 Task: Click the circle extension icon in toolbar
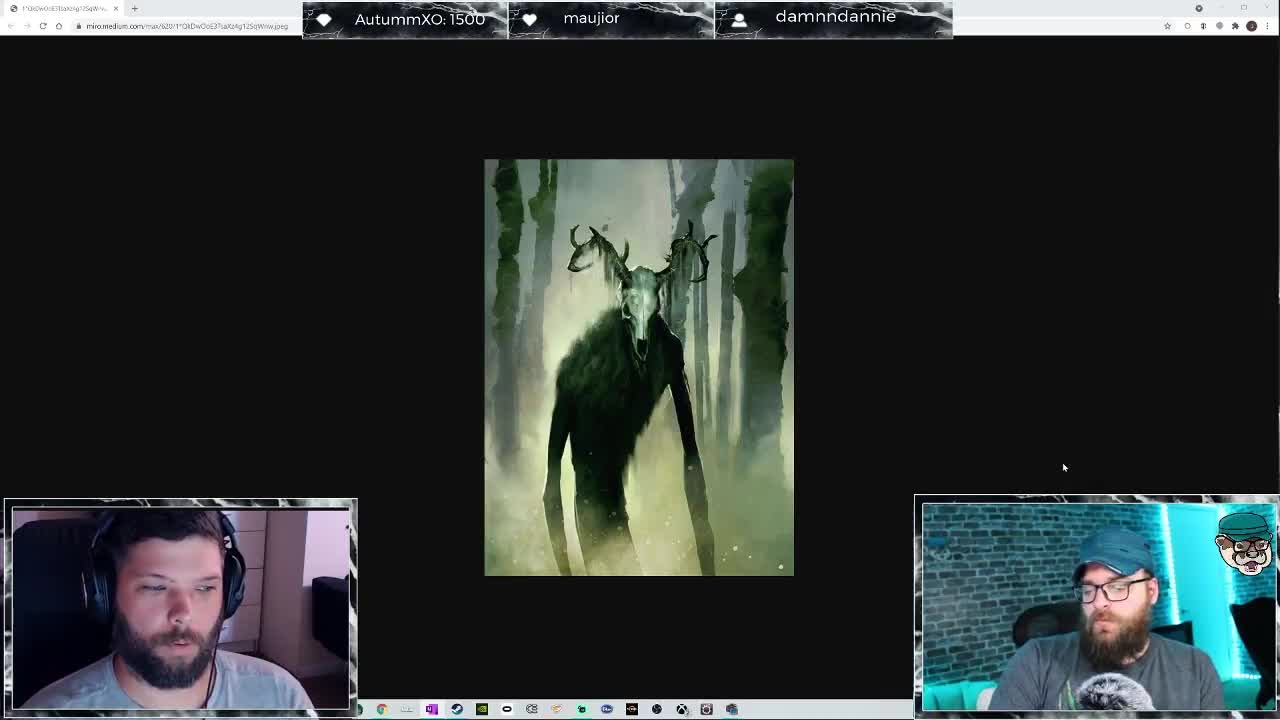point(1187,26)
